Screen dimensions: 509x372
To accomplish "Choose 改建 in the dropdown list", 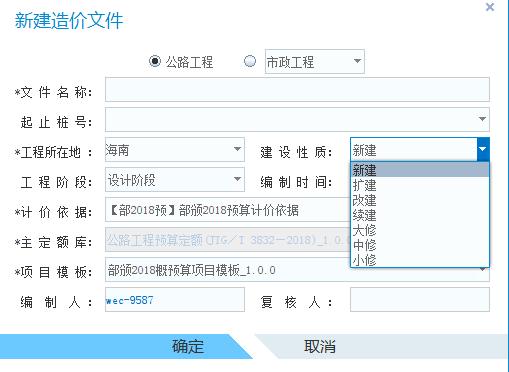I will [x=420, y=200].
